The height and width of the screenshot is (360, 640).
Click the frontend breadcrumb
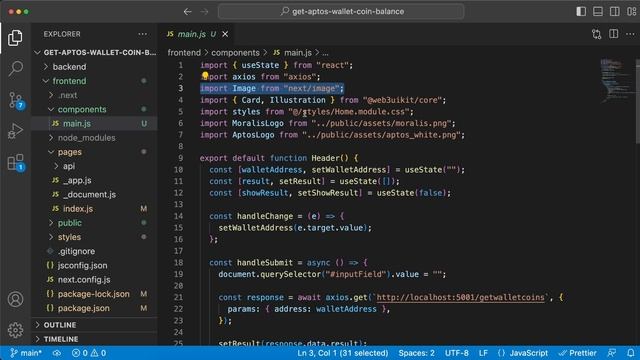coord(184,53)
